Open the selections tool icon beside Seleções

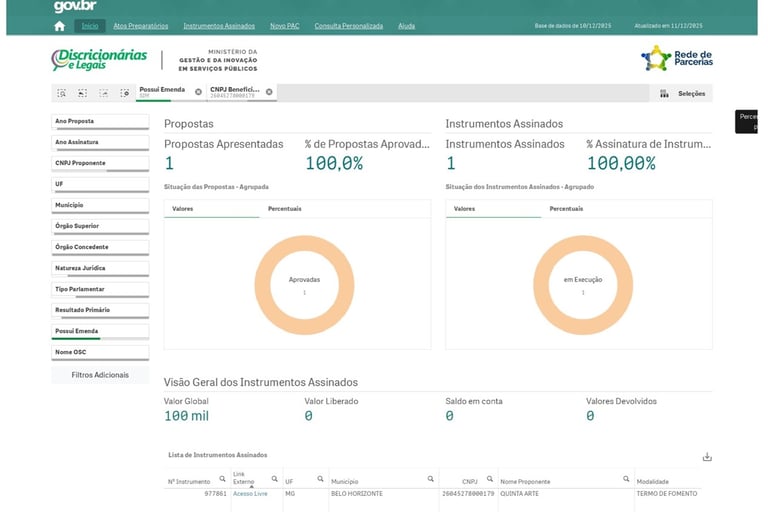[664, 94]
